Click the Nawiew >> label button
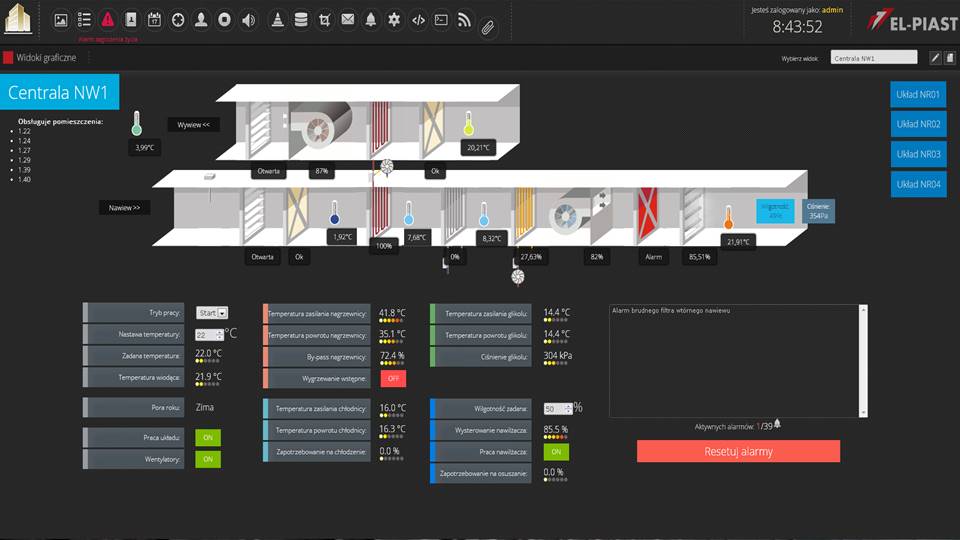960x540 pixels. [124, 207]
